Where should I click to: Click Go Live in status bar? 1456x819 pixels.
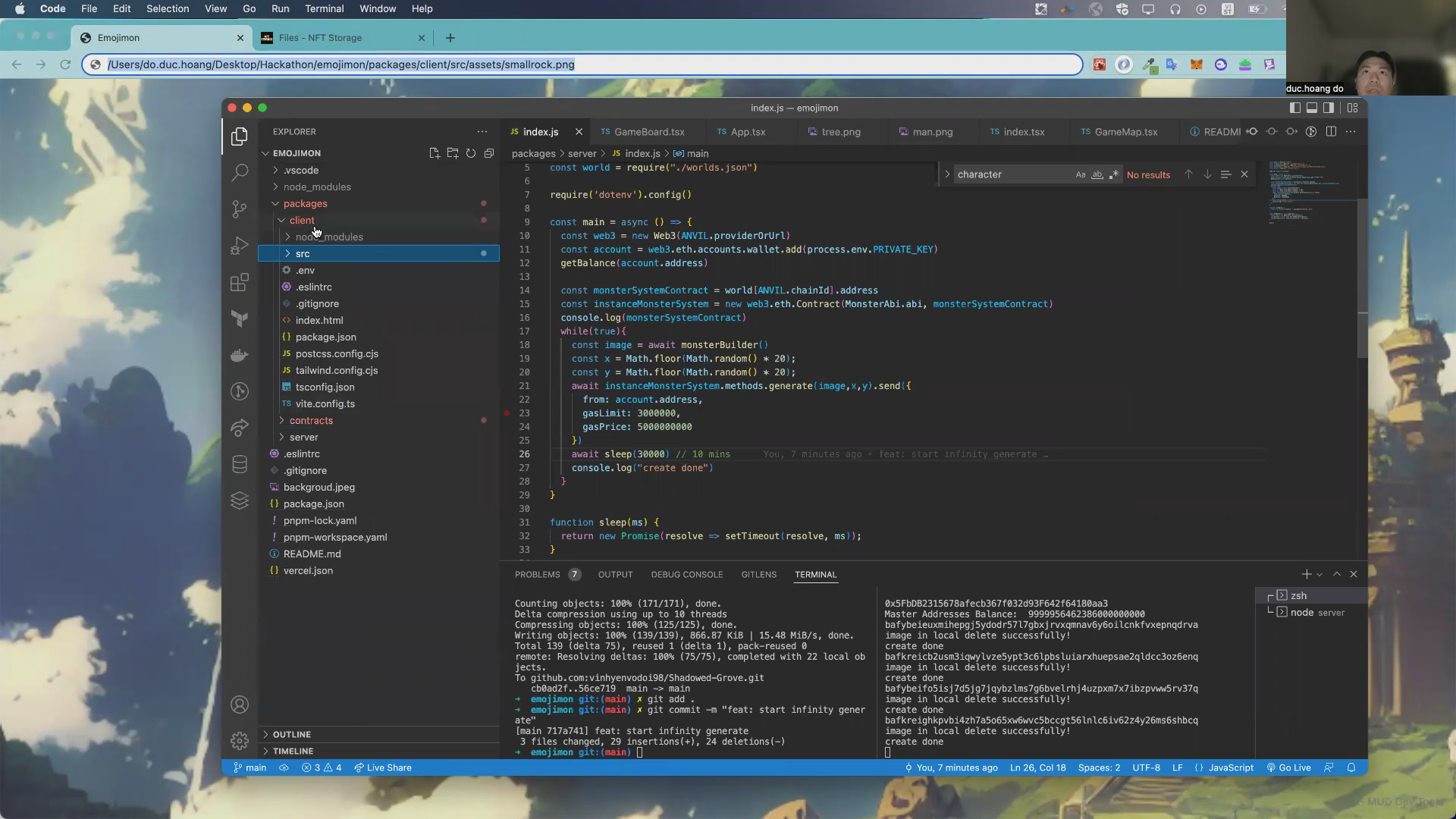[1288, 767]
